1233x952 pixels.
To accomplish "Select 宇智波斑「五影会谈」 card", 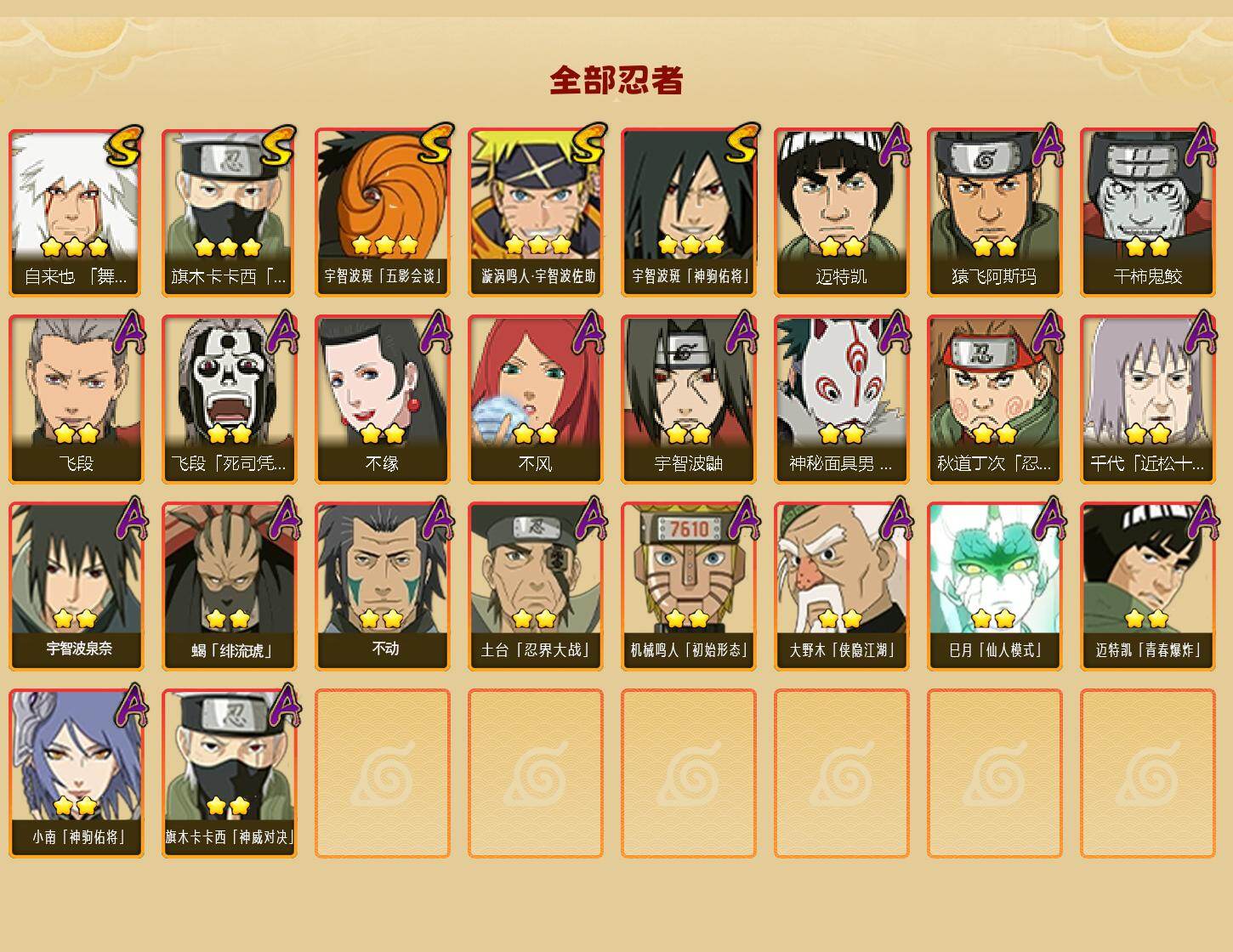I will click(x=383, y=212).
